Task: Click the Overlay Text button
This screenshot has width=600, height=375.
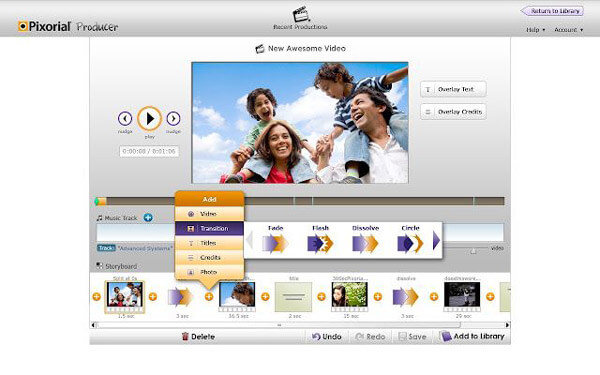Action: click(x=453, y=89)
